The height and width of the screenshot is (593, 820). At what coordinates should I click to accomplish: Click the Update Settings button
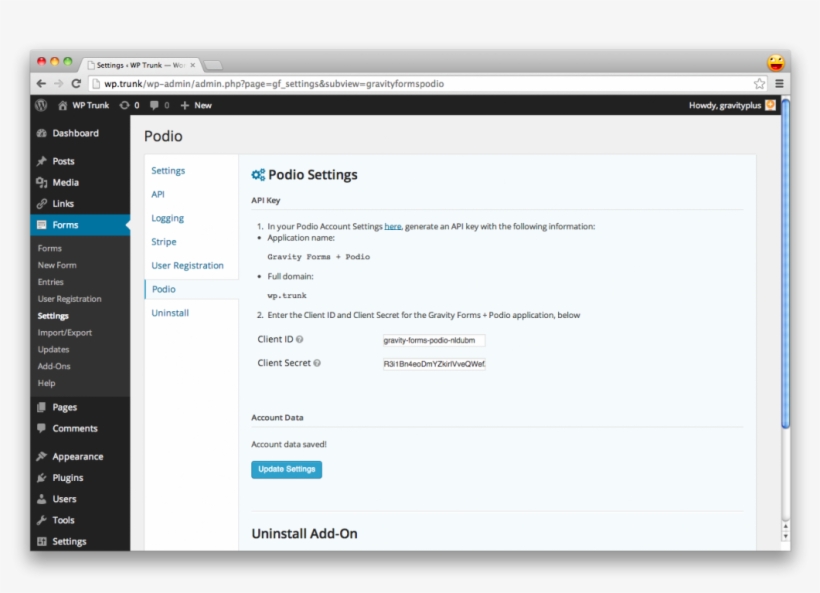287,469
